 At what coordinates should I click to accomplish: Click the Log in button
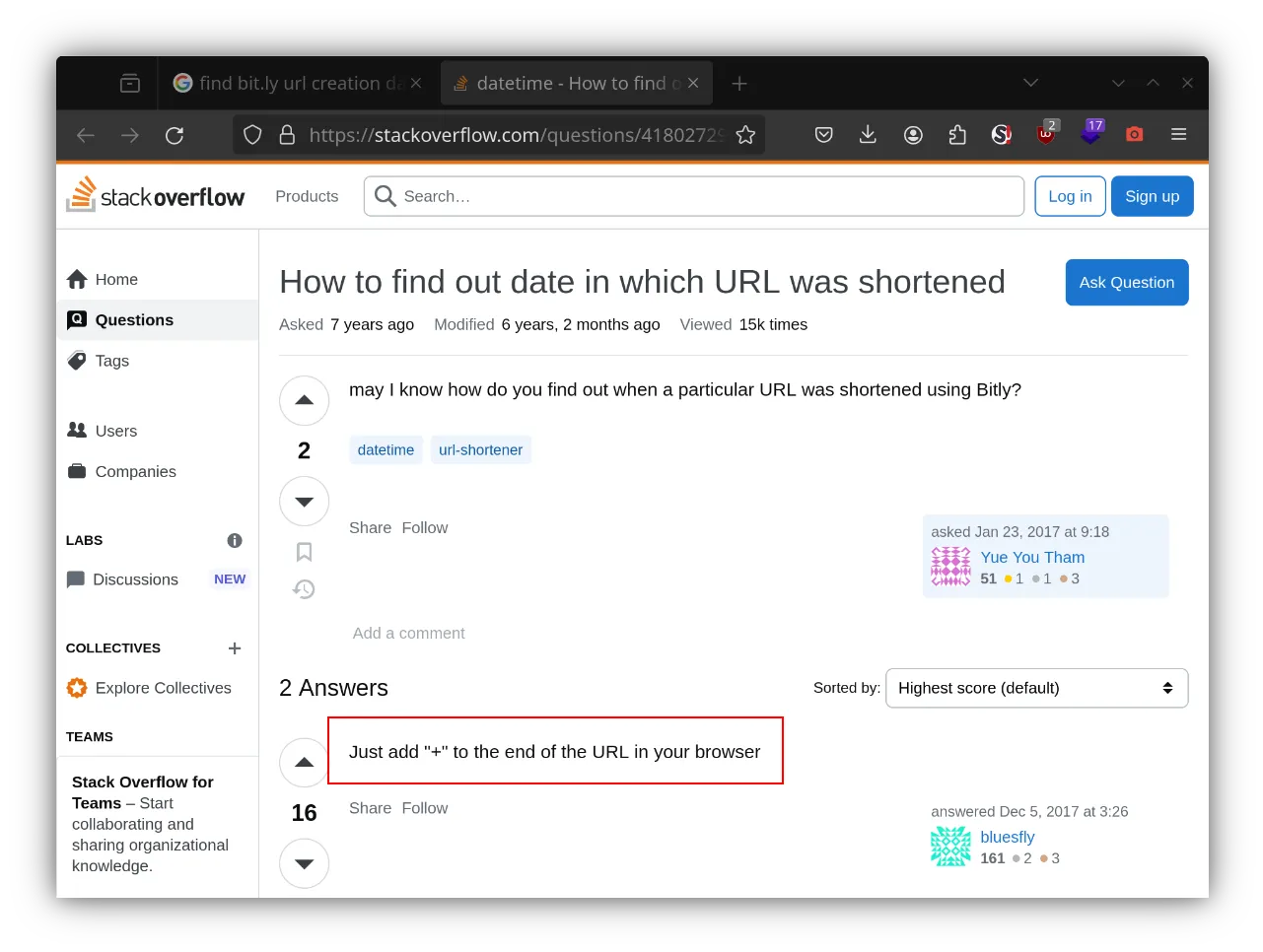[1070, 196]
